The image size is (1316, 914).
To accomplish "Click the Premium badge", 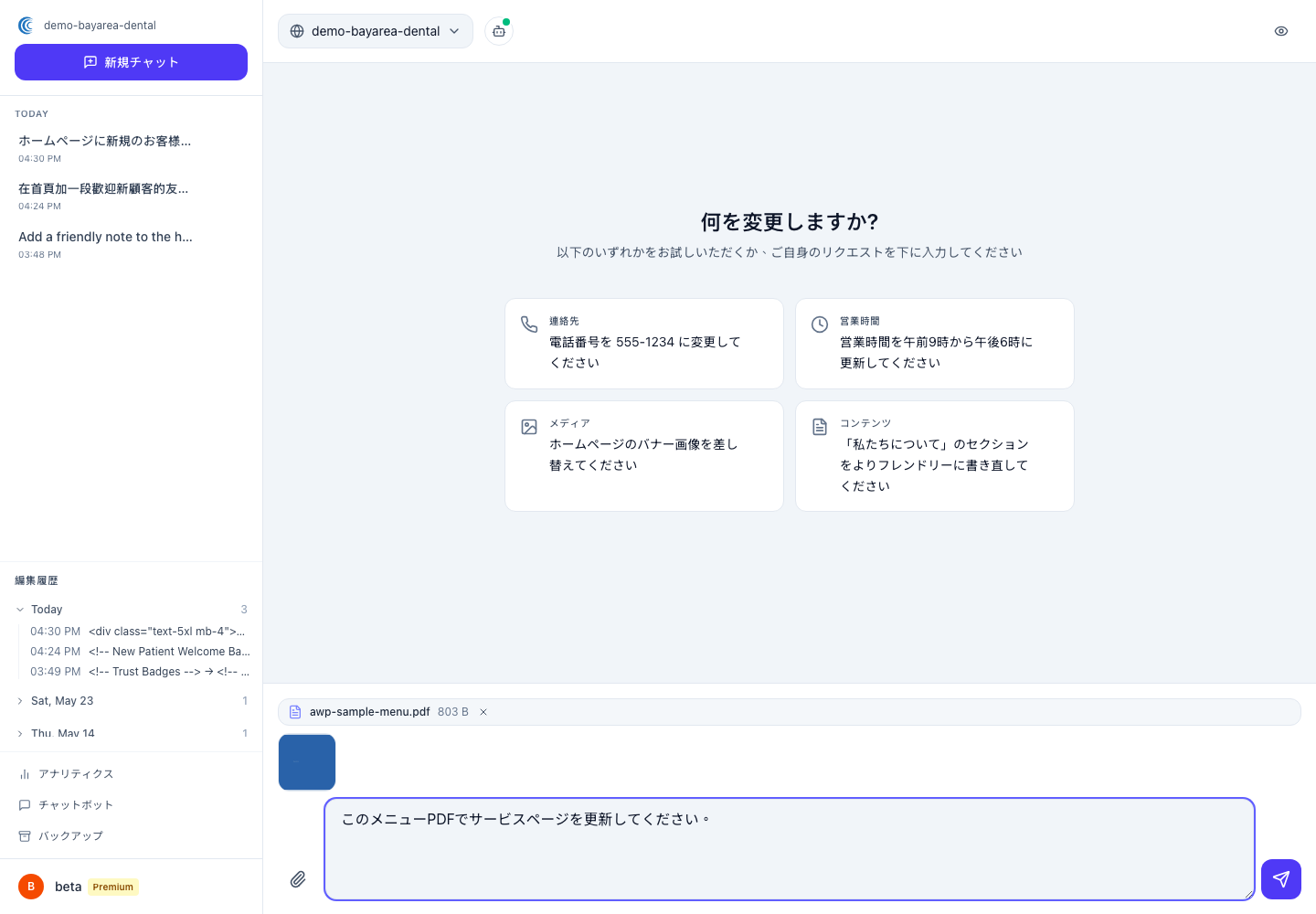I will coord(113,887).
